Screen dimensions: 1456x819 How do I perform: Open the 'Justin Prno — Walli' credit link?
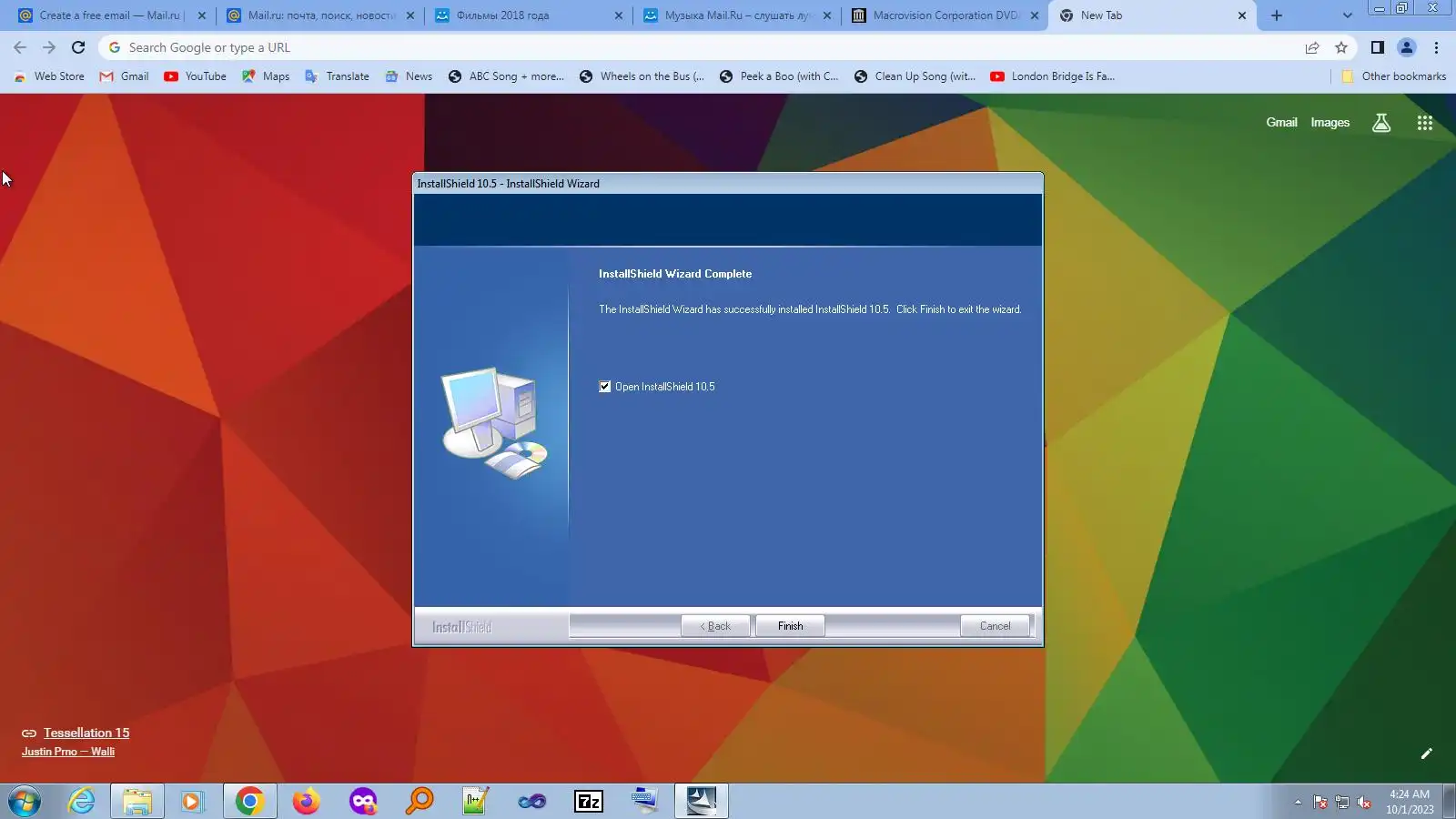[68, 752]
